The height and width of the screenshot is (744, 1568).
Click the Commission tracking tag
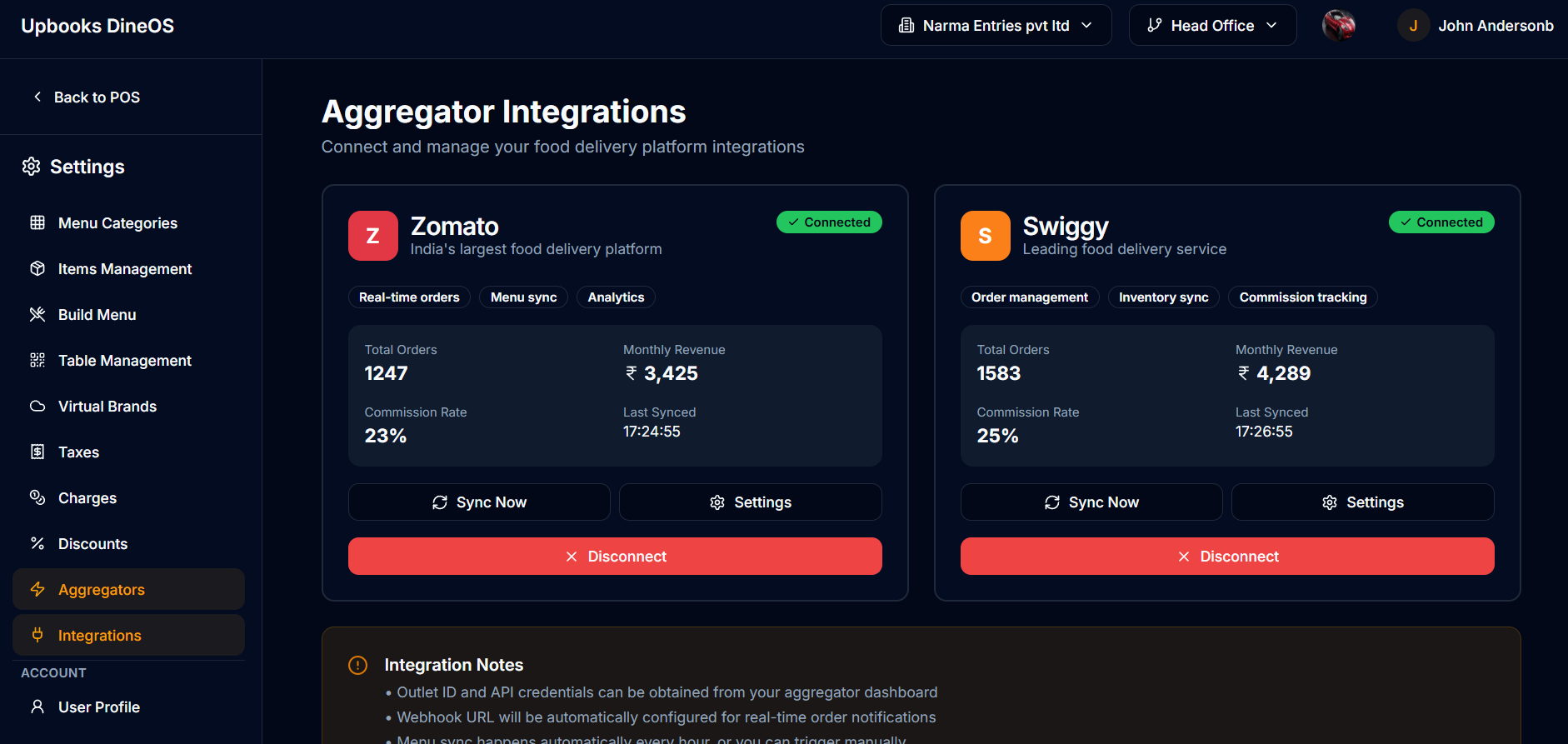1303,297
